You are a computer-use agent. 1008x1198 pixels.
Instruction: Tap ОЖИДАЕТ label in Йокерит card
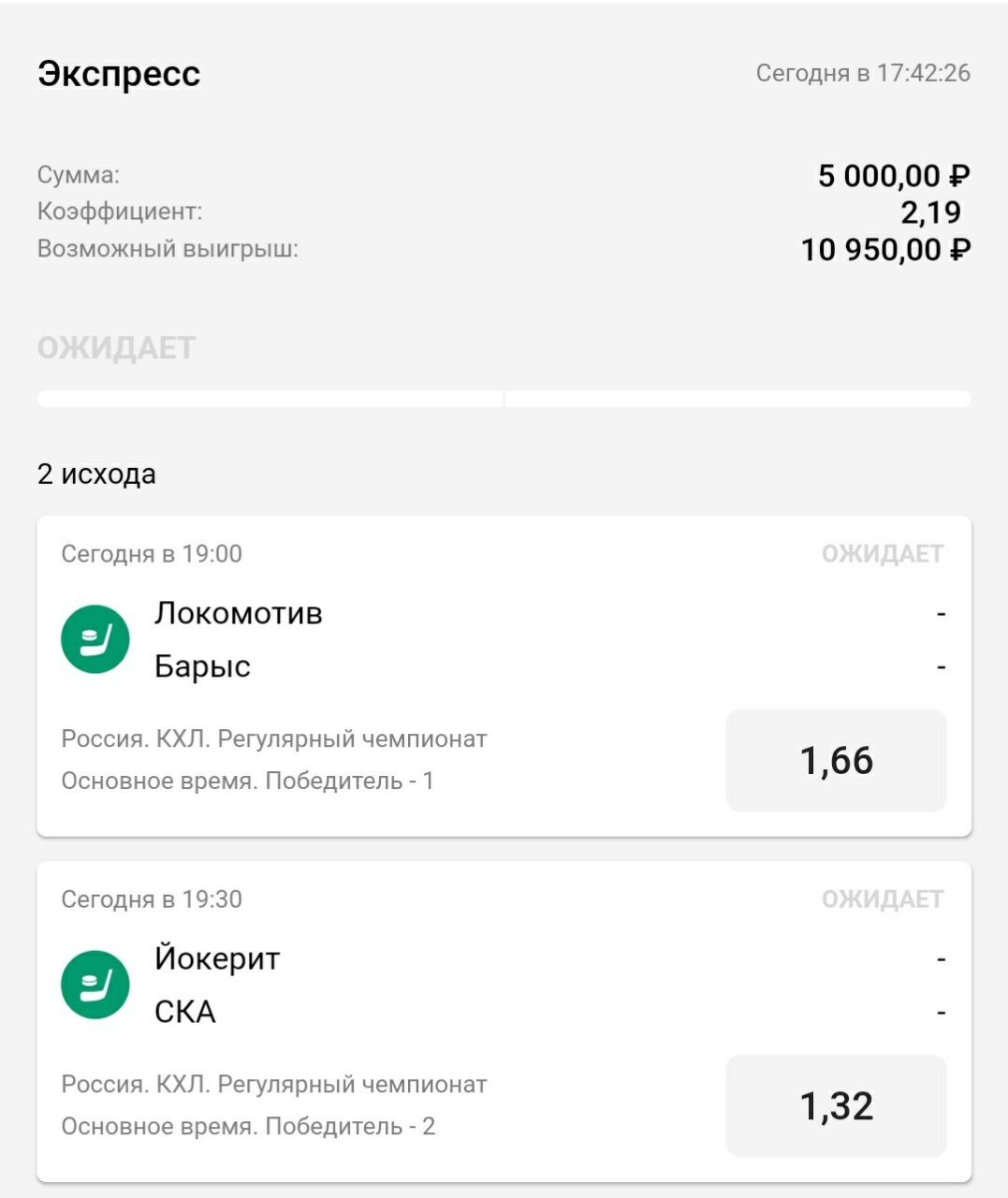(x=882, y=899)
